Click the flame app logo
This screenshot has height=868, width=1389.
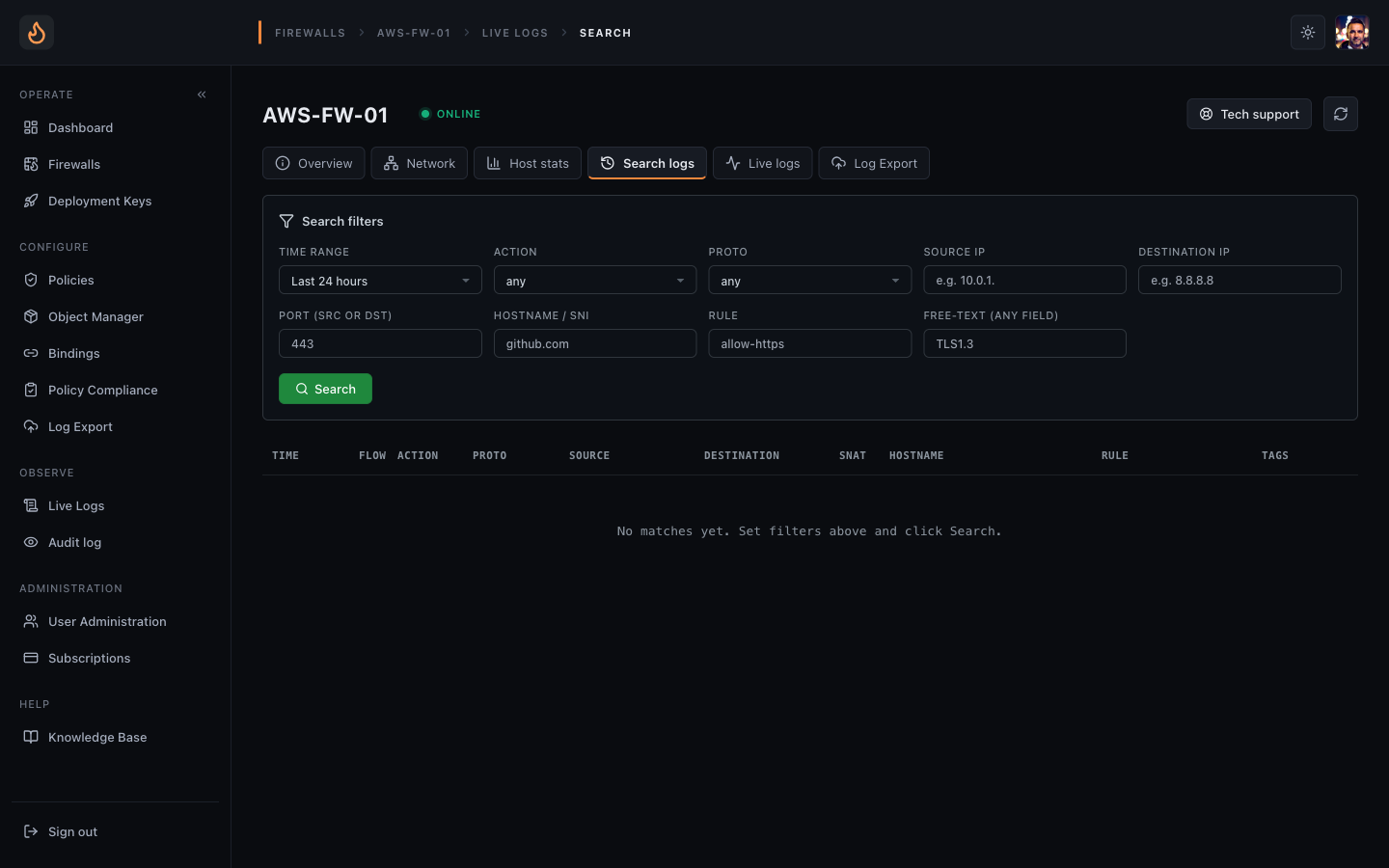pyautogui.click(x=37, y=33)
